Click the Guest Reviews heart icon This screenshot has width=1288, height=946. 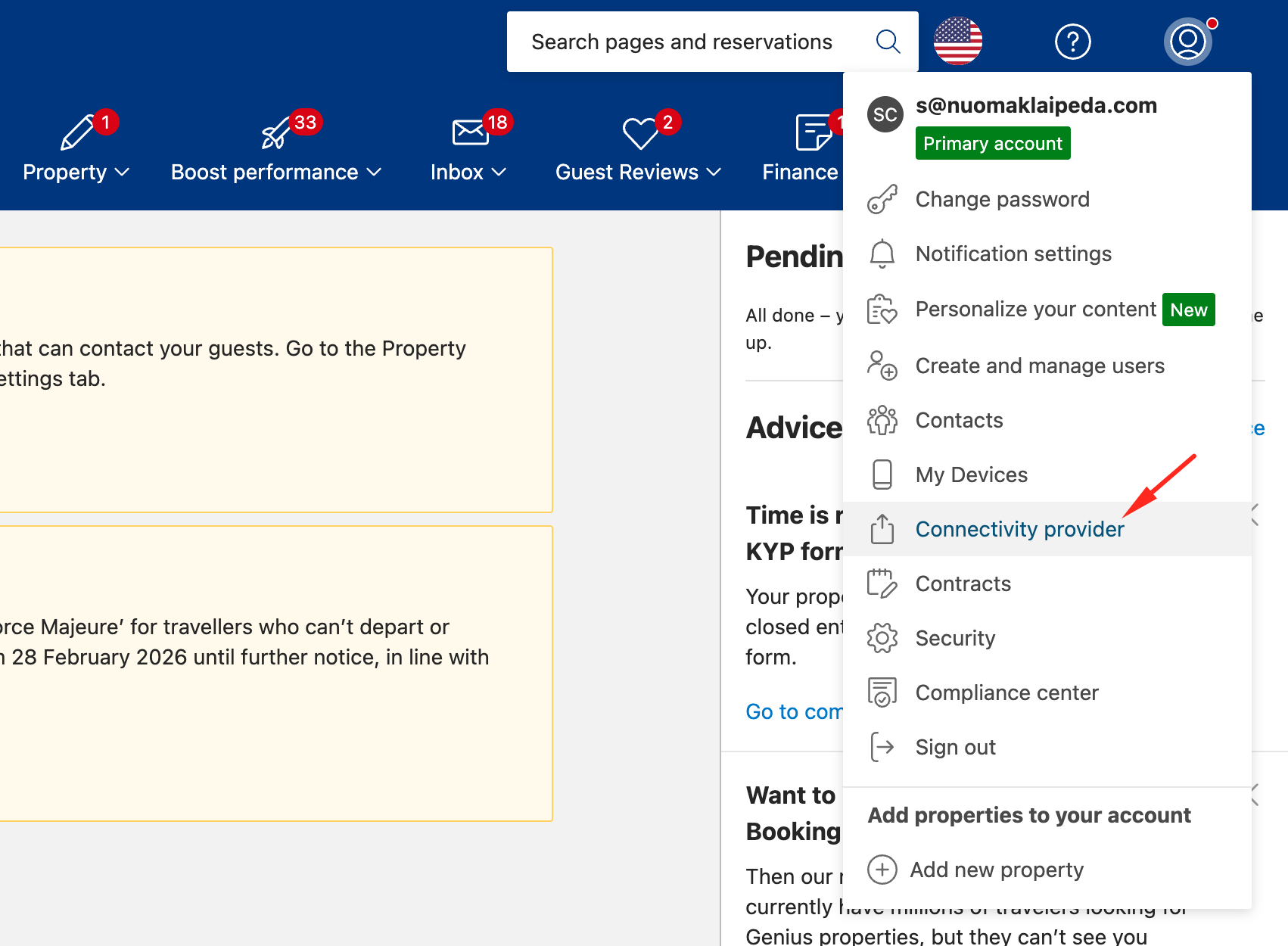[640, 133]
